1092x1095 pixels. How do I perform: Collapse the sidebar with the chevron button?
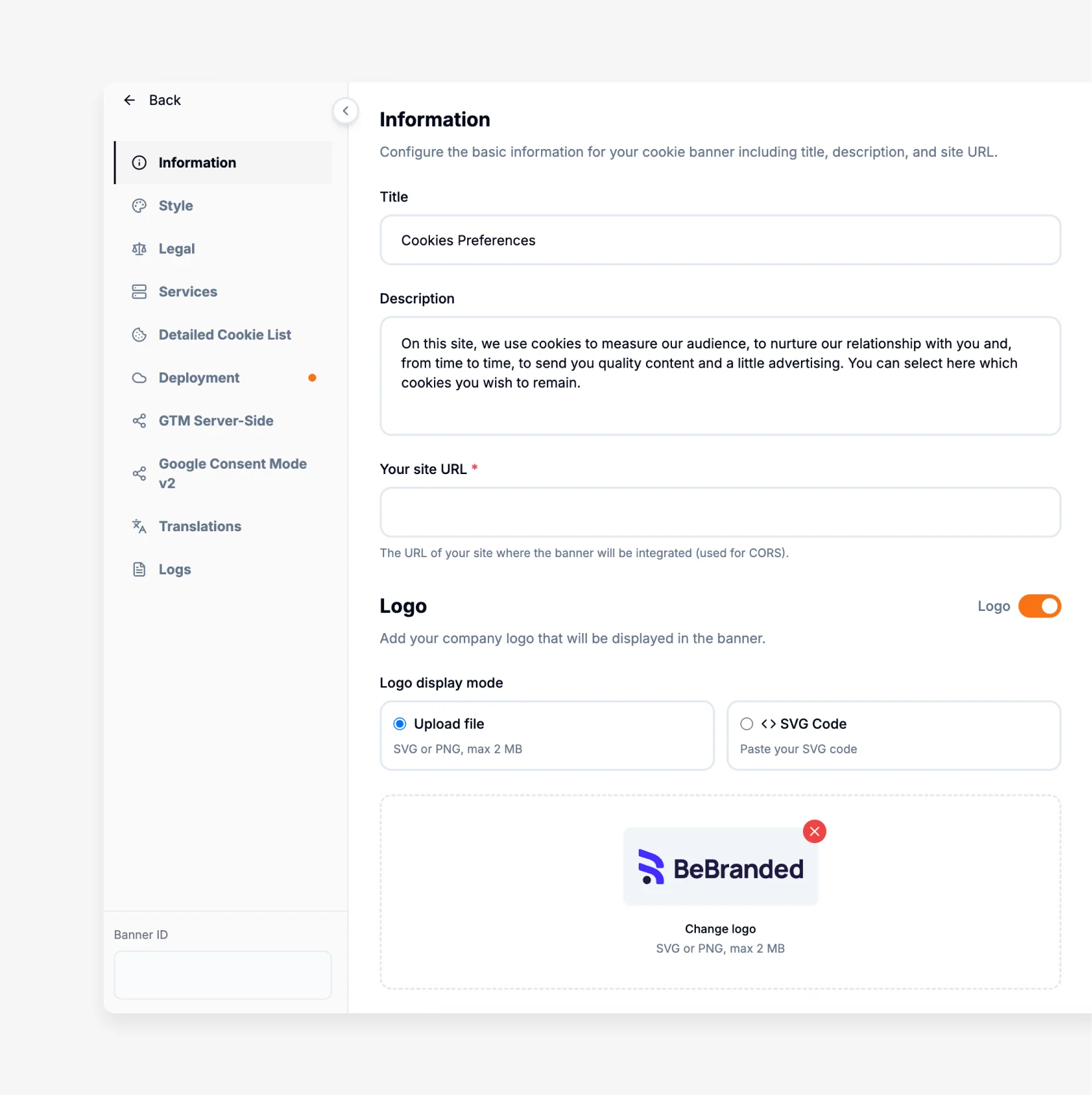point(346,111)
